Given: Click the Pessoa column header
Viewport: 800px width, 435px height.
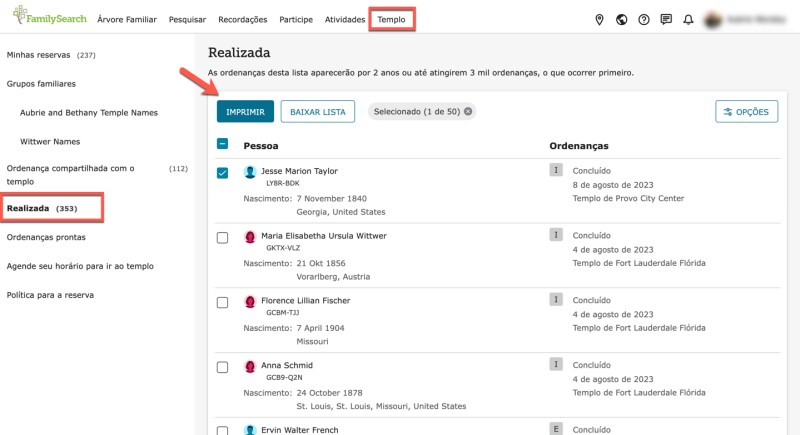Looking at the screenshot, I should (261, 146).
